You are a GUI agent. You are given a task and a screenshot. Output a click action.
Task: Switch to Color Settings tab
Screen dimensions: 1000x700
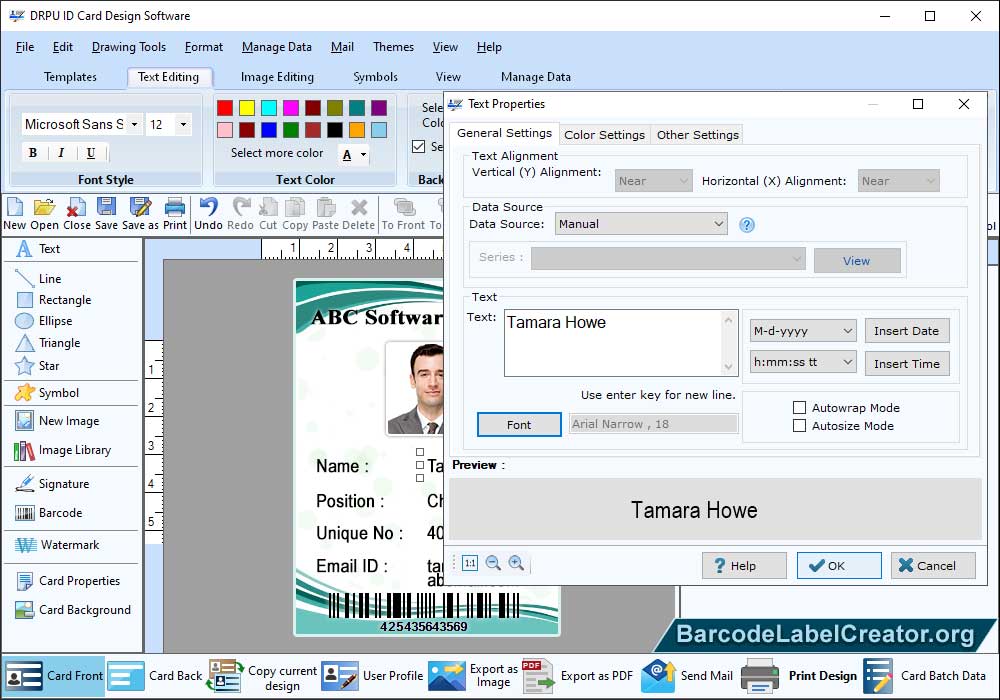[604, 135]
